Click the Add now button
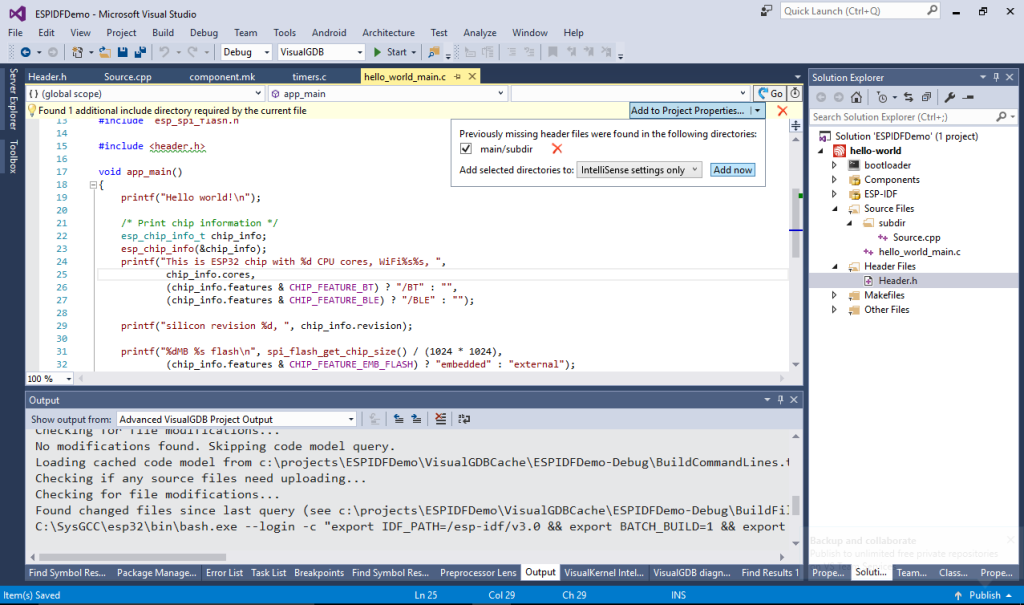 click(733, 170)
